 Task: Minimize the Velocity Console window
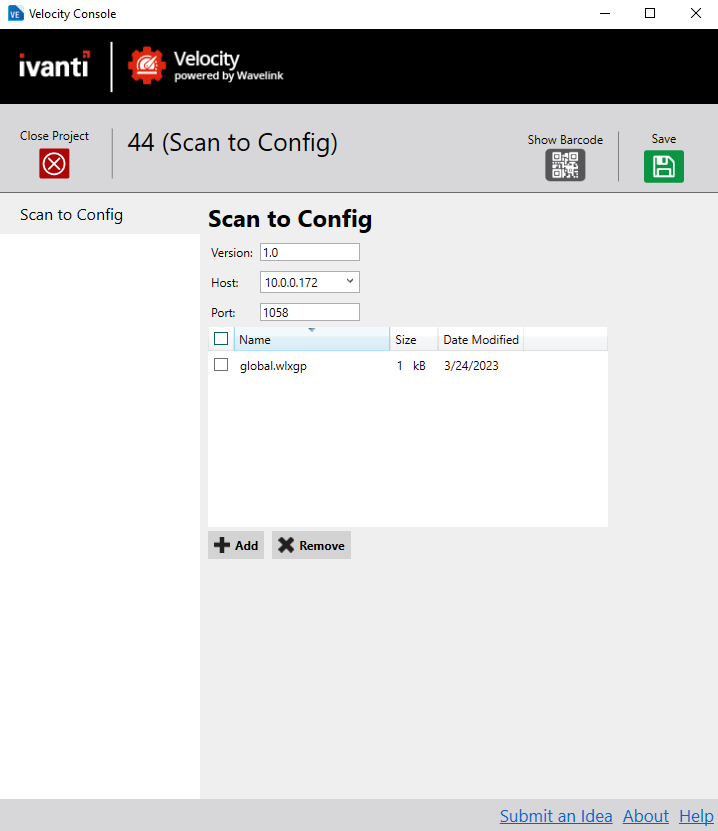pyautogui.click(x=604, y=14)
